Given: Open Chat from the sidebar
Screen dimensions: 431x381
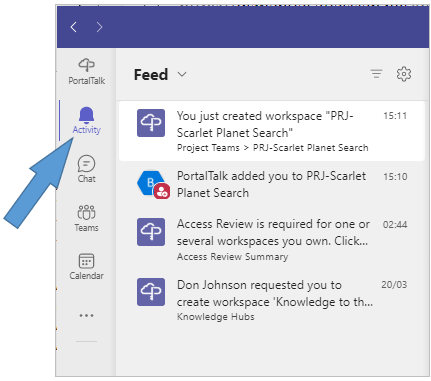Looking at the screenshot, I should [x=86, y=169].
